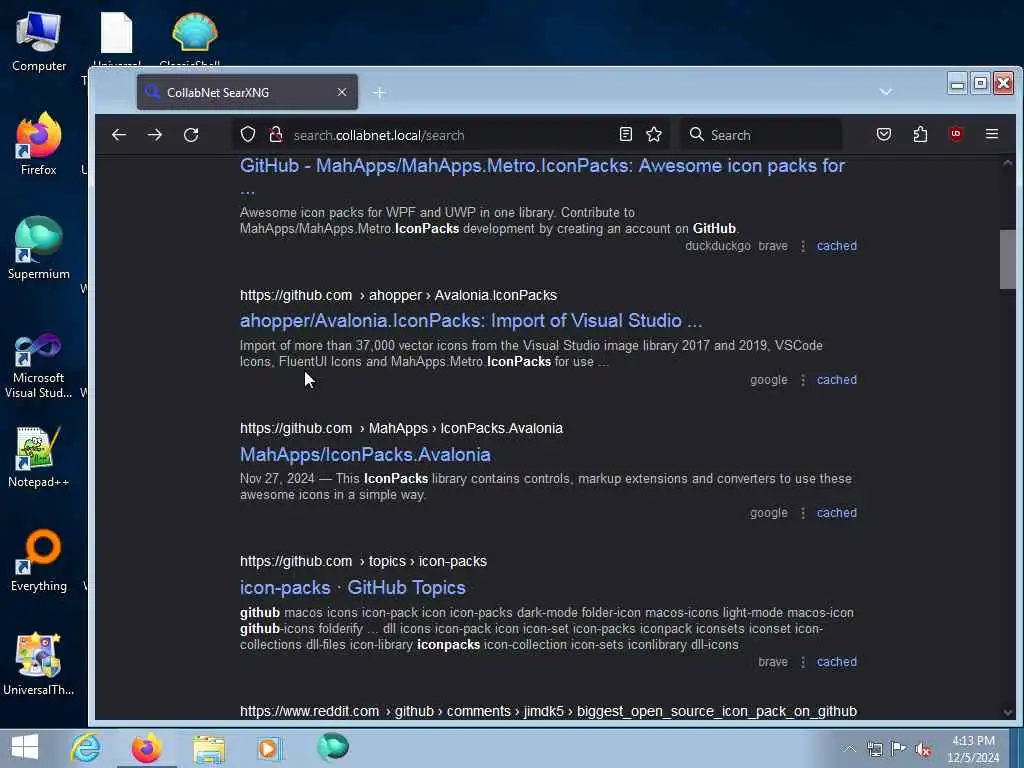Click scrollbar down arrow in browser
The height and width of the screenshot is (768, 1024).
1008,712
